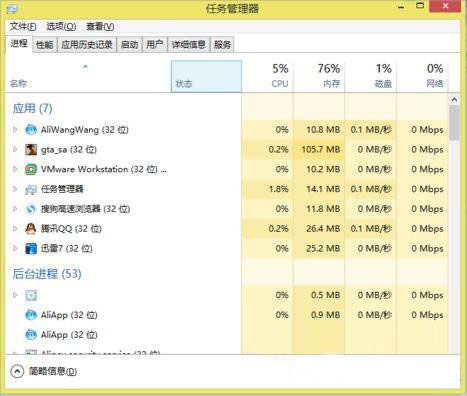
Task: Click the 任务管理器 row icon
Action: click(x=31, y=189)
